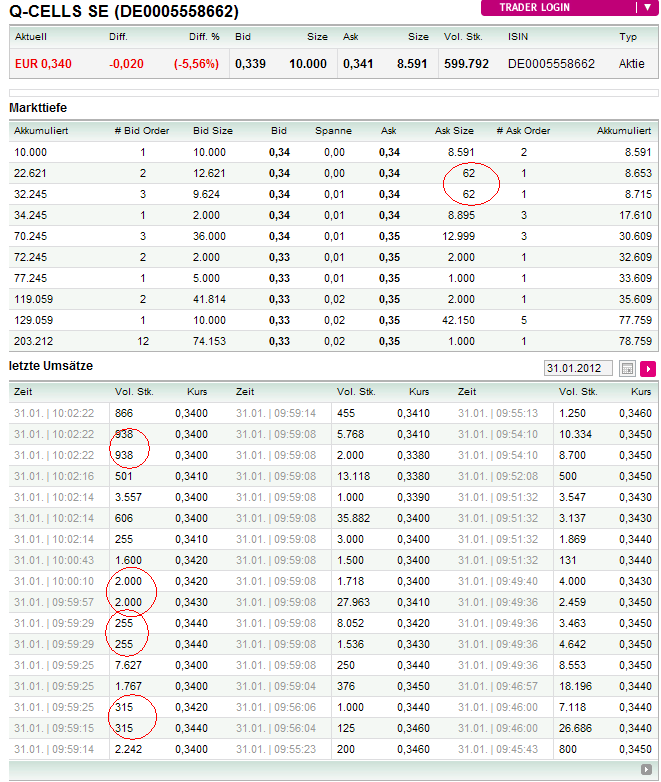Select the current price EUR 0,340

(43, 63)
